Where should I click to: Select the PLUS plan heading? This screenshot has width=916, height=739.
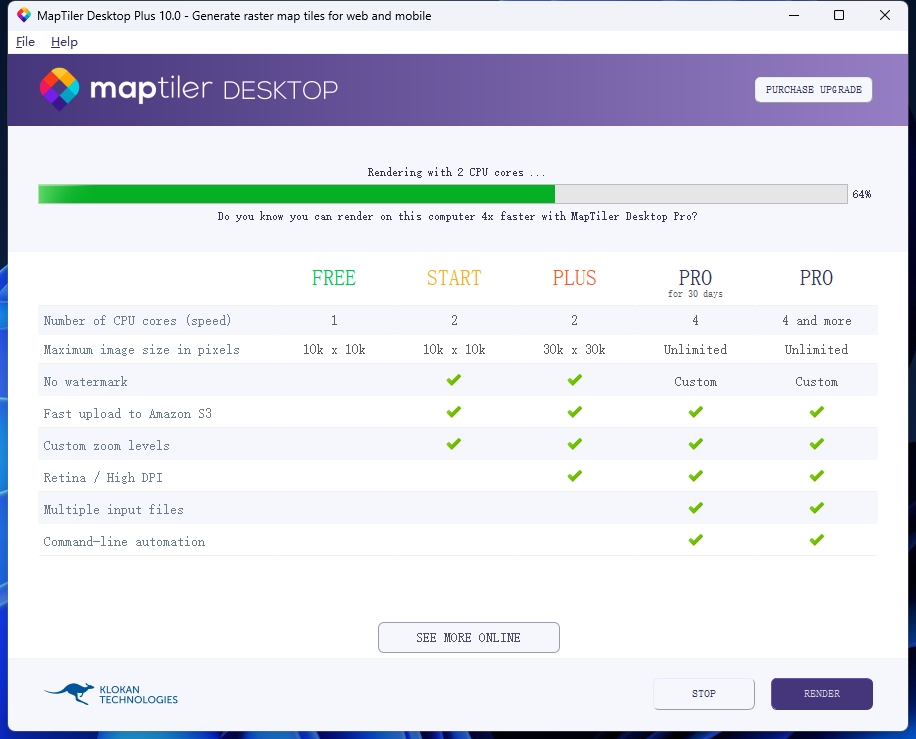574,277
